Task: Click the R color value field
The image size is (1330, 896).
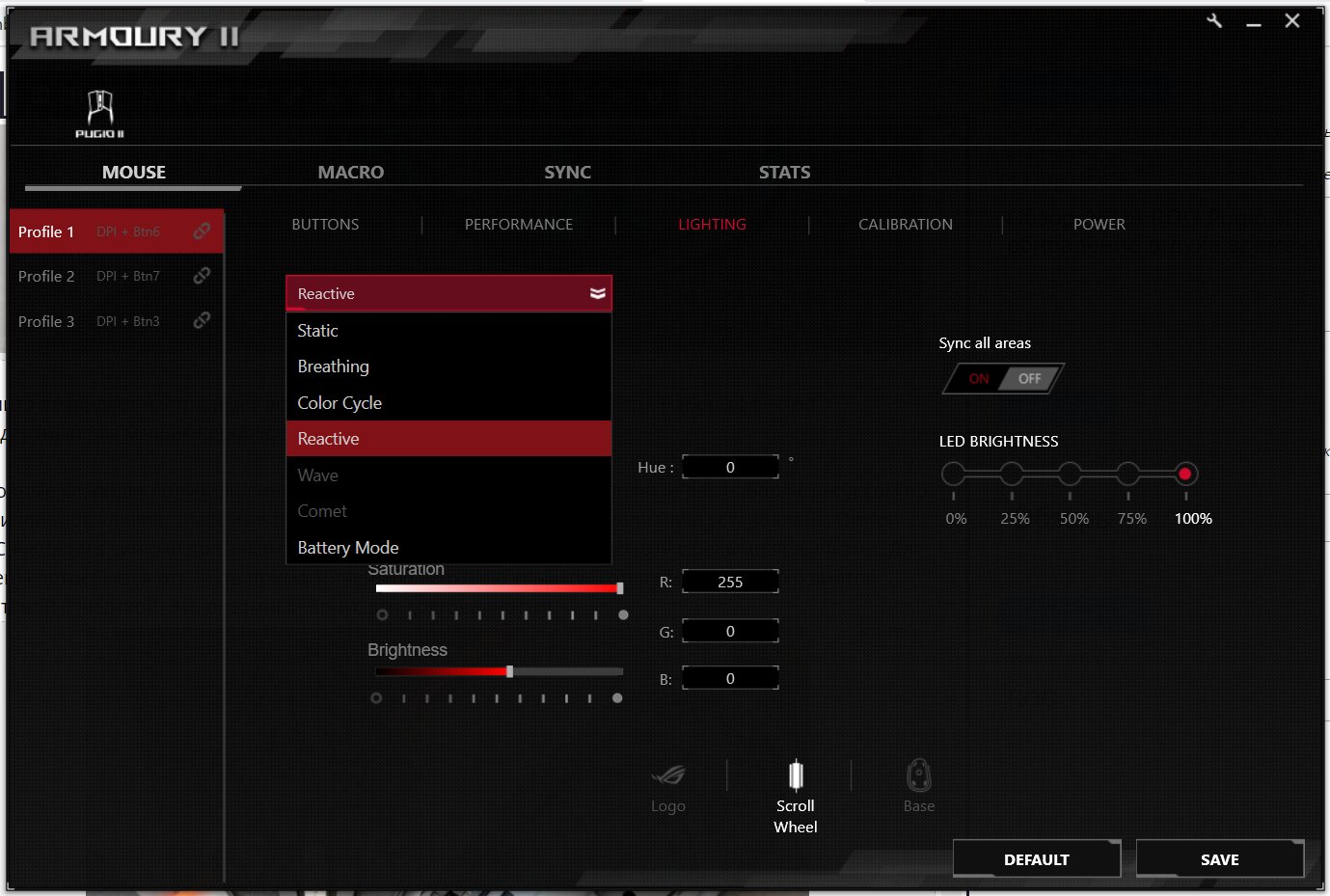Action: point(730,582)
